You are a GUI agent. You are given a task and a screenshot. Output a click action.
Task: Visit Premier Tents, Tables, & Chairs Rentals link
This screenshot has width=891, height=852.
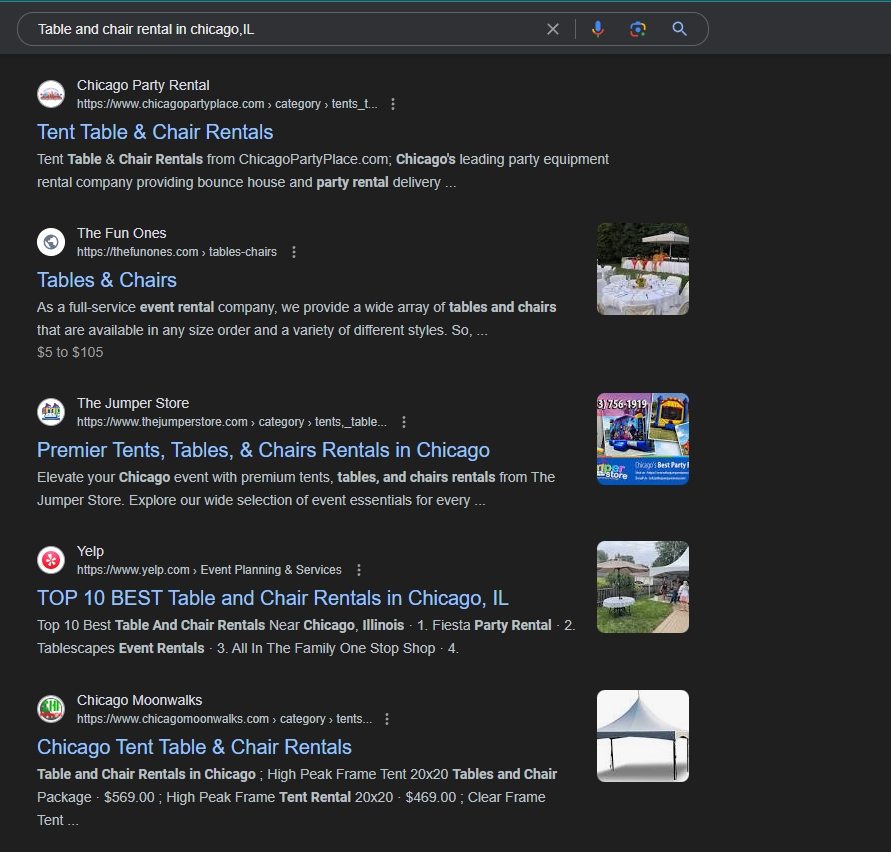click(x=263, y=450)
